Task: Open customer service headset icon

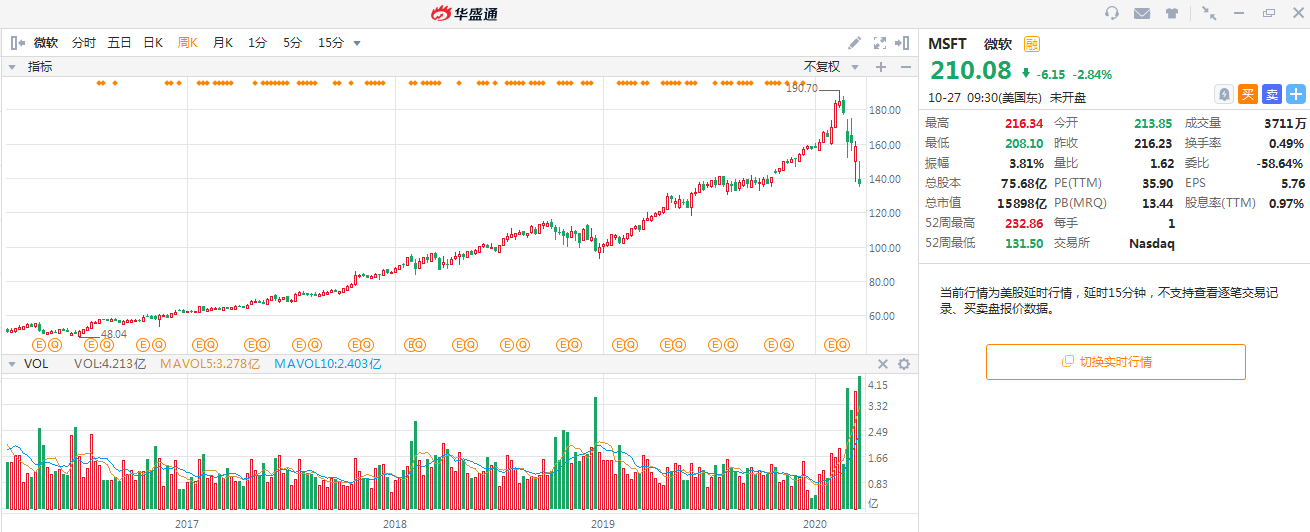Action: (1112, 13)
